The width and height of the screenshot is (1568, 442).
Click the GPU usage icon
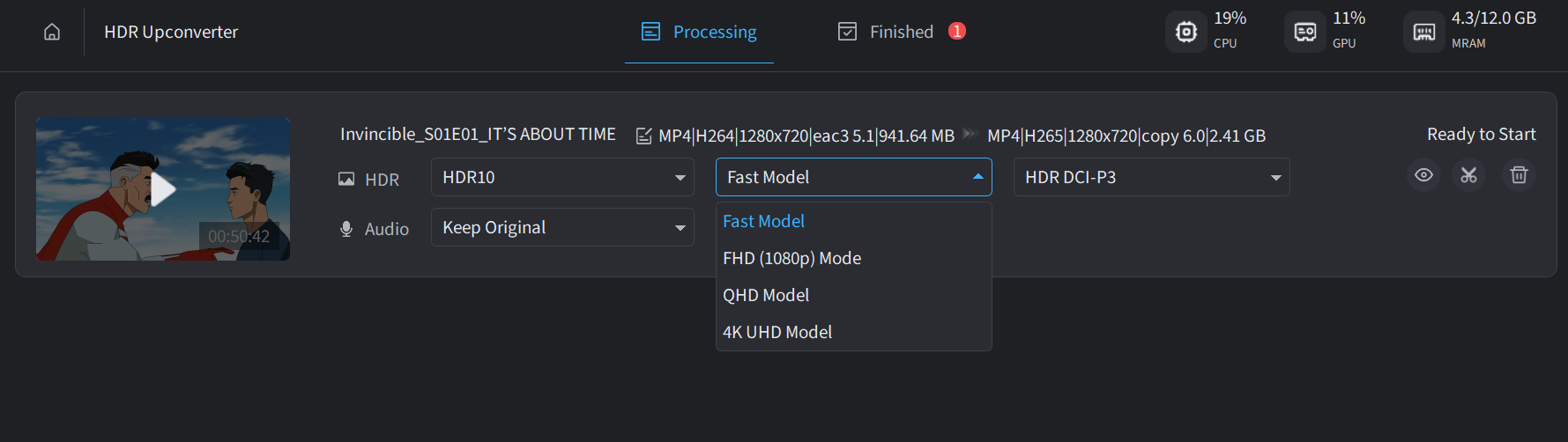(1305, 32)
